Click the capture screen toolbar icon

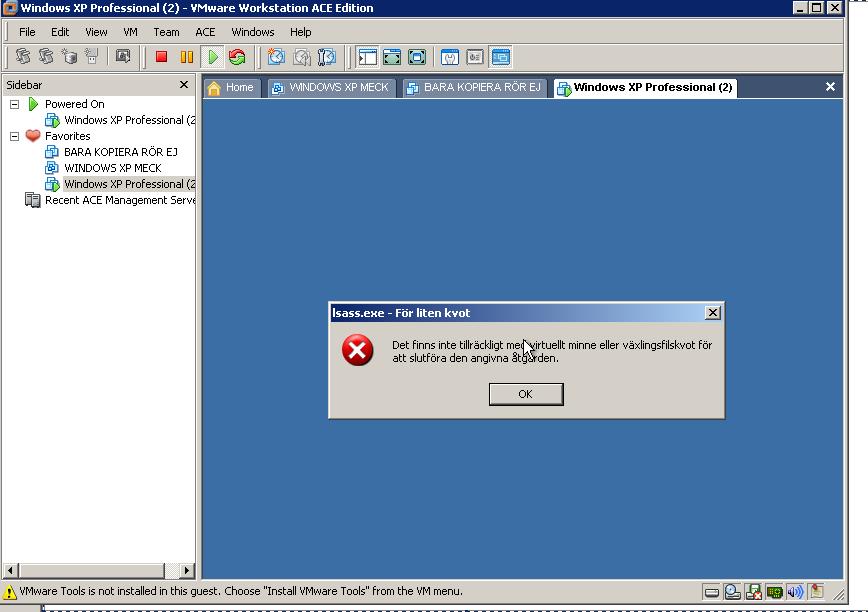(x=123, y=56)
